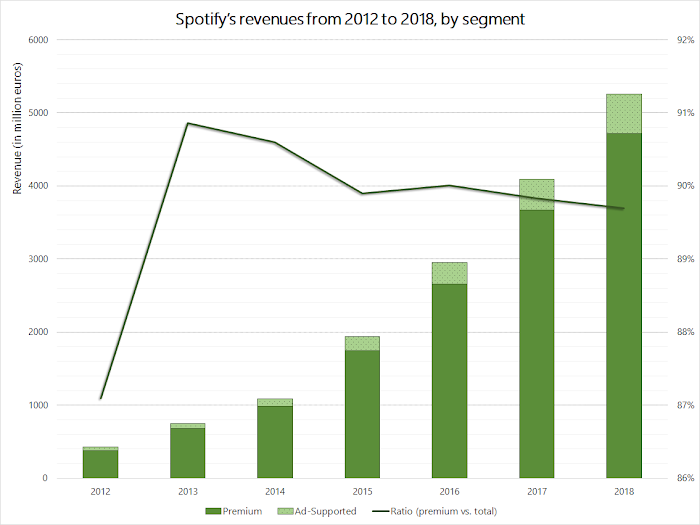Click the right axis value '90%'
The height and width of the screenshot is (525, 700).
tap(686, 186)
